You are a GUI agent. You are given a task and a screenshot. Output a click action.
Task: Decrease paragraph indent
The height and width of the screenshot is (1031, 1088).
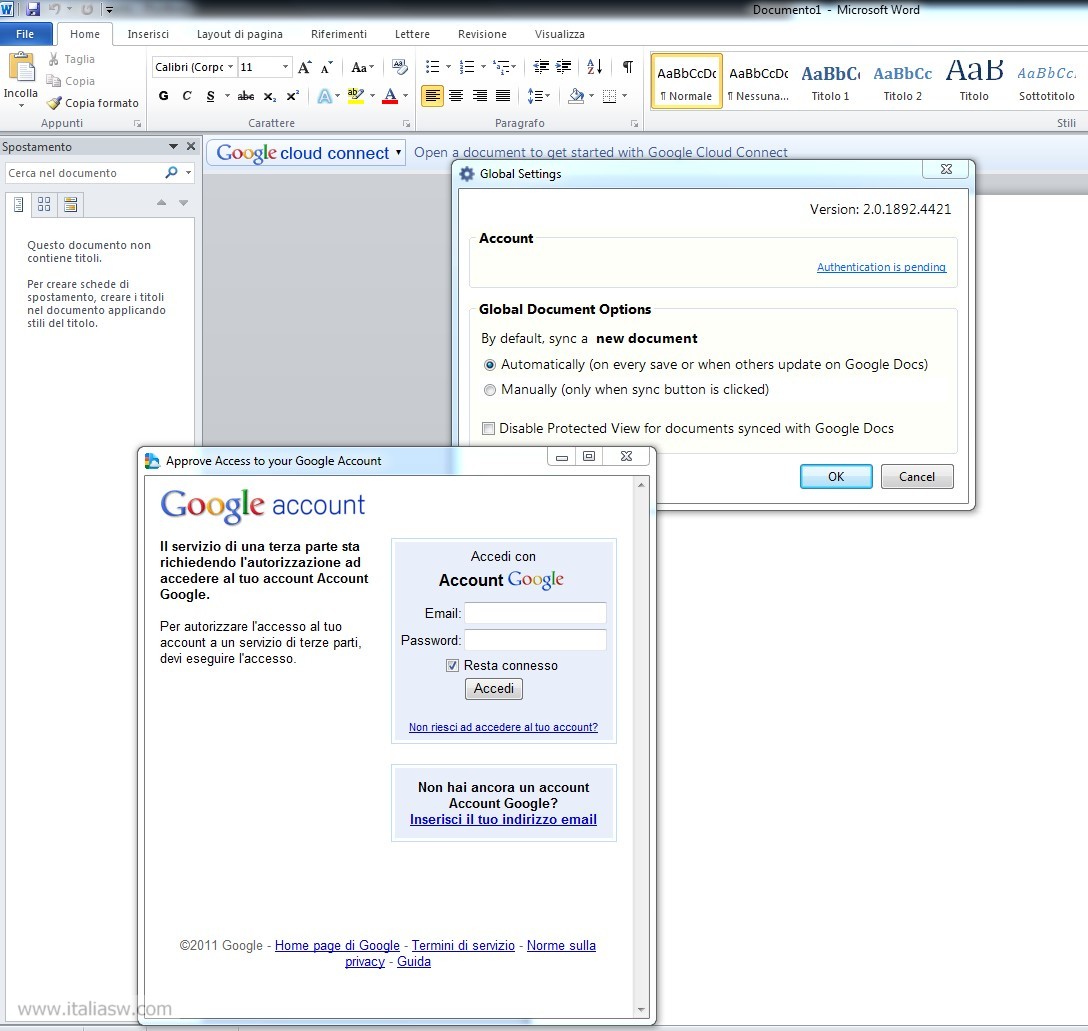[541, 67]
